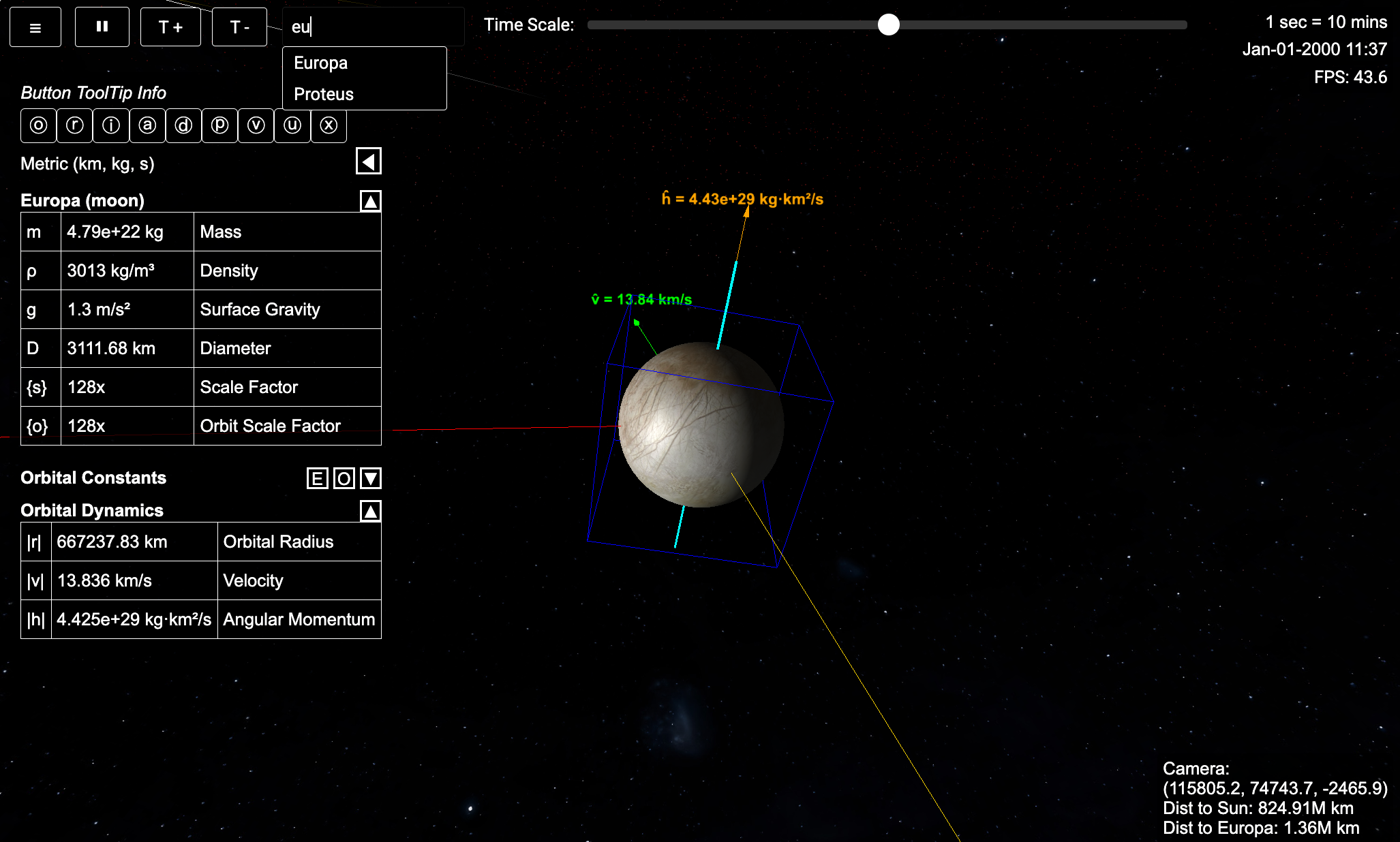Pause the simulation
This screenshot has width=1400, height=842.
click(x=102, y=27)
